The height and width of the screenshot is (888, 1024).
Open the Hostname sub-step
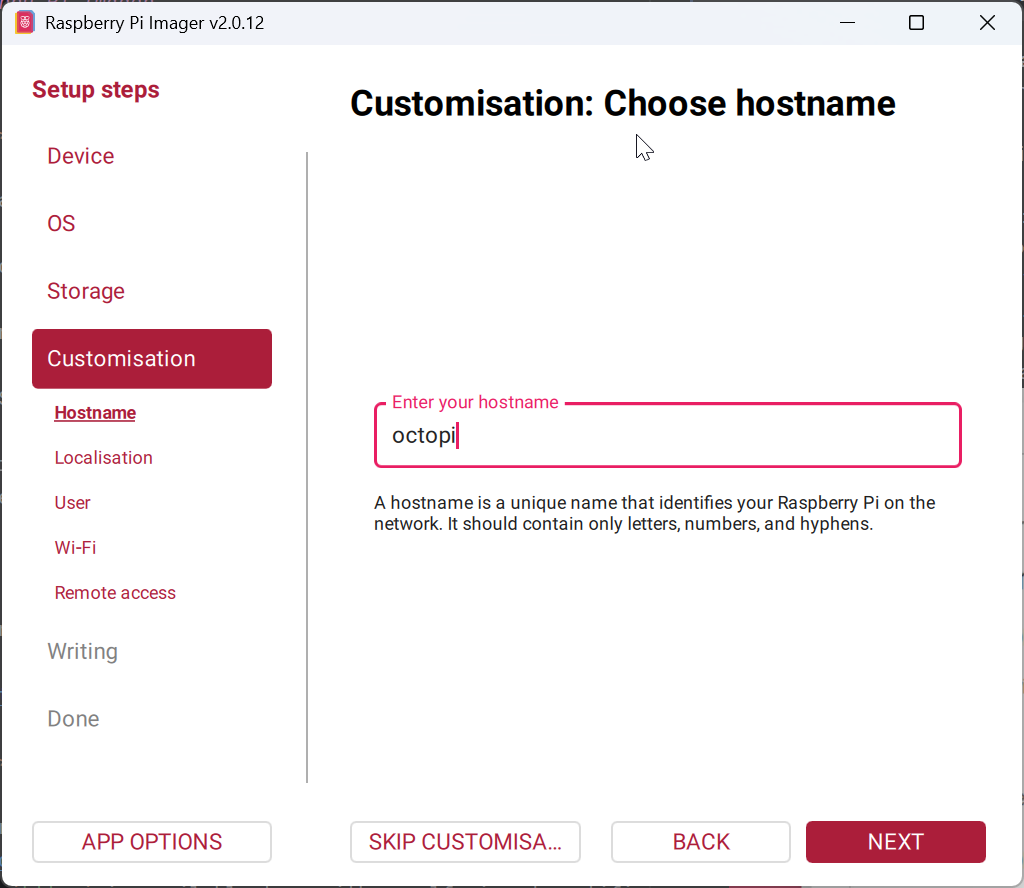pos(95,413)
